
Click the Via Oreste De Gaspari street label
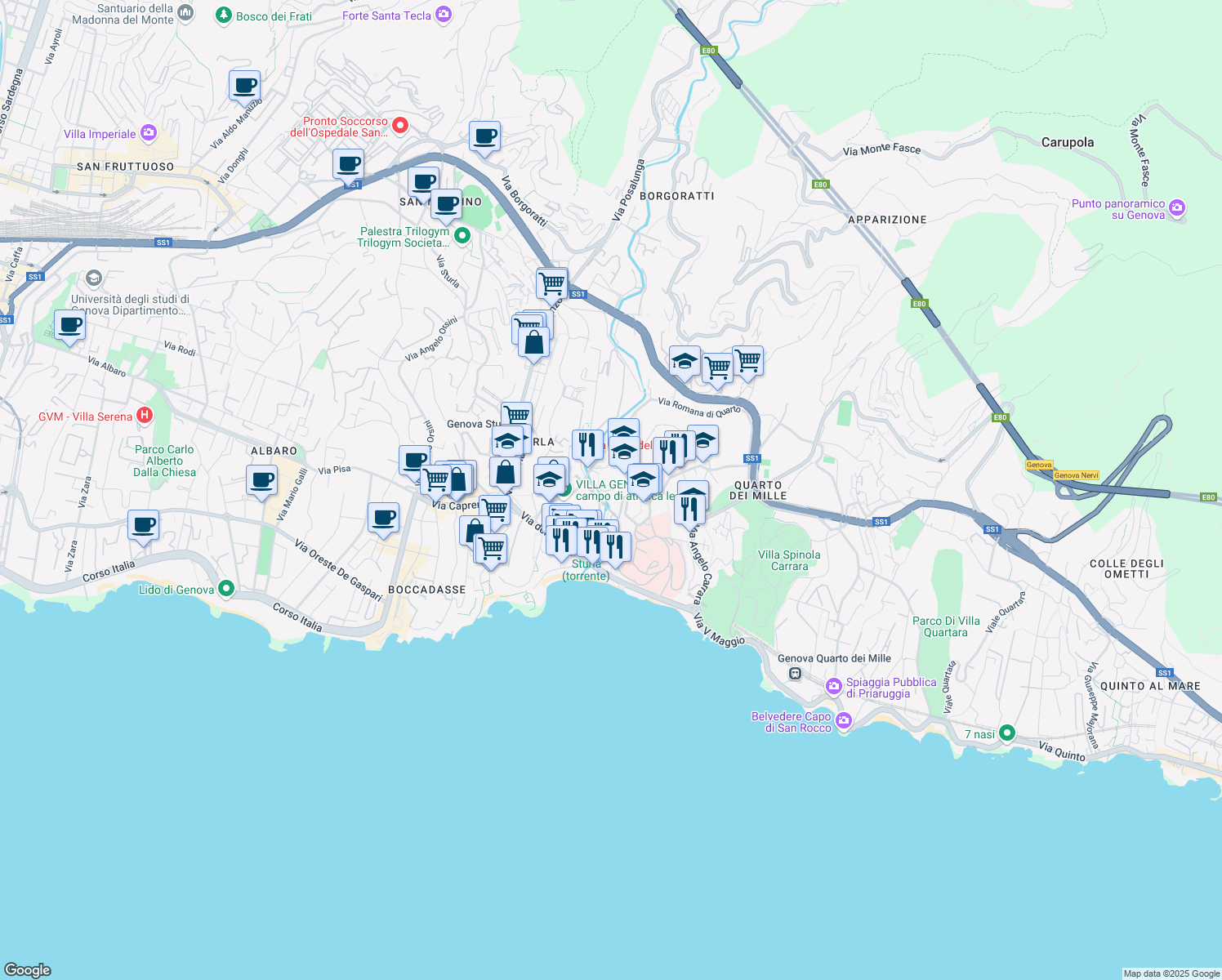point(338,571)
